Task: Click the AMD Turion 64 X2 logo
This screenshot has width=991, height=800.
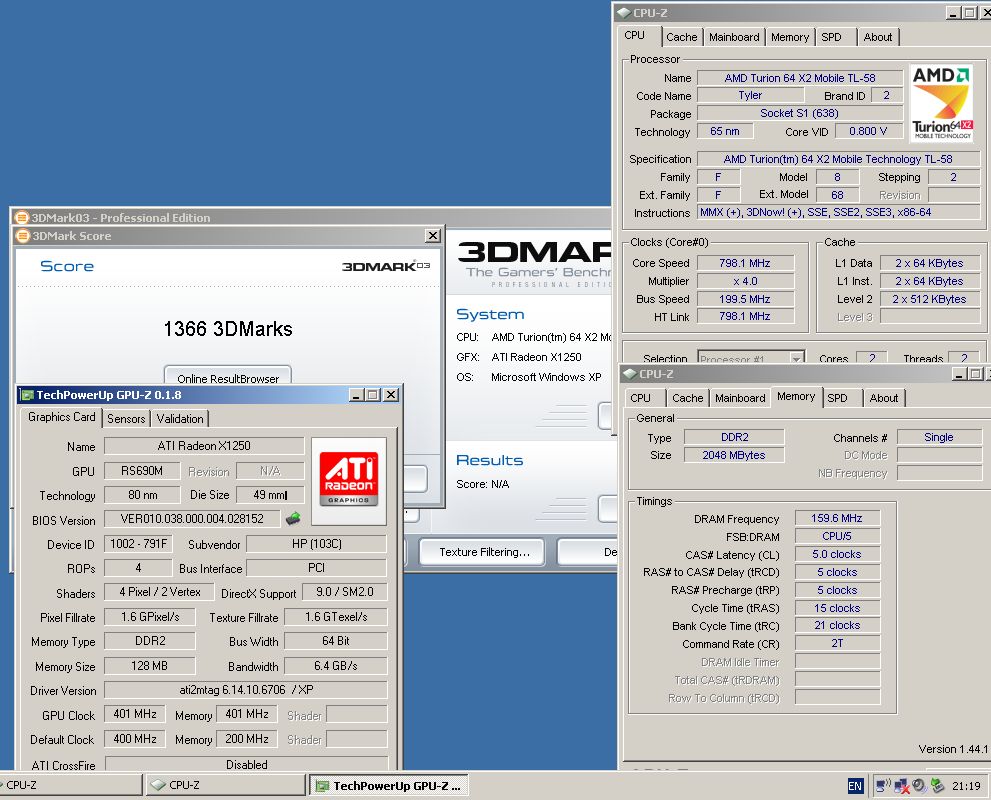Action: click(942, 103)
